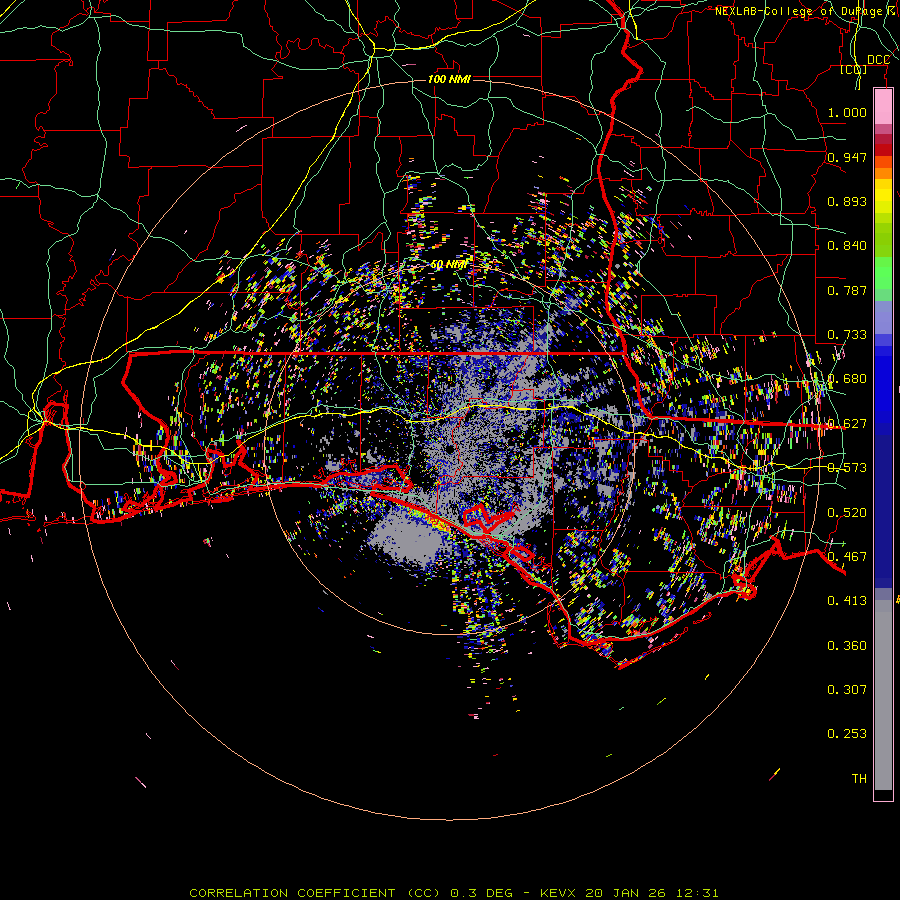Click the 0.680 legend value

pyautogui.click(x=847, y=379)
